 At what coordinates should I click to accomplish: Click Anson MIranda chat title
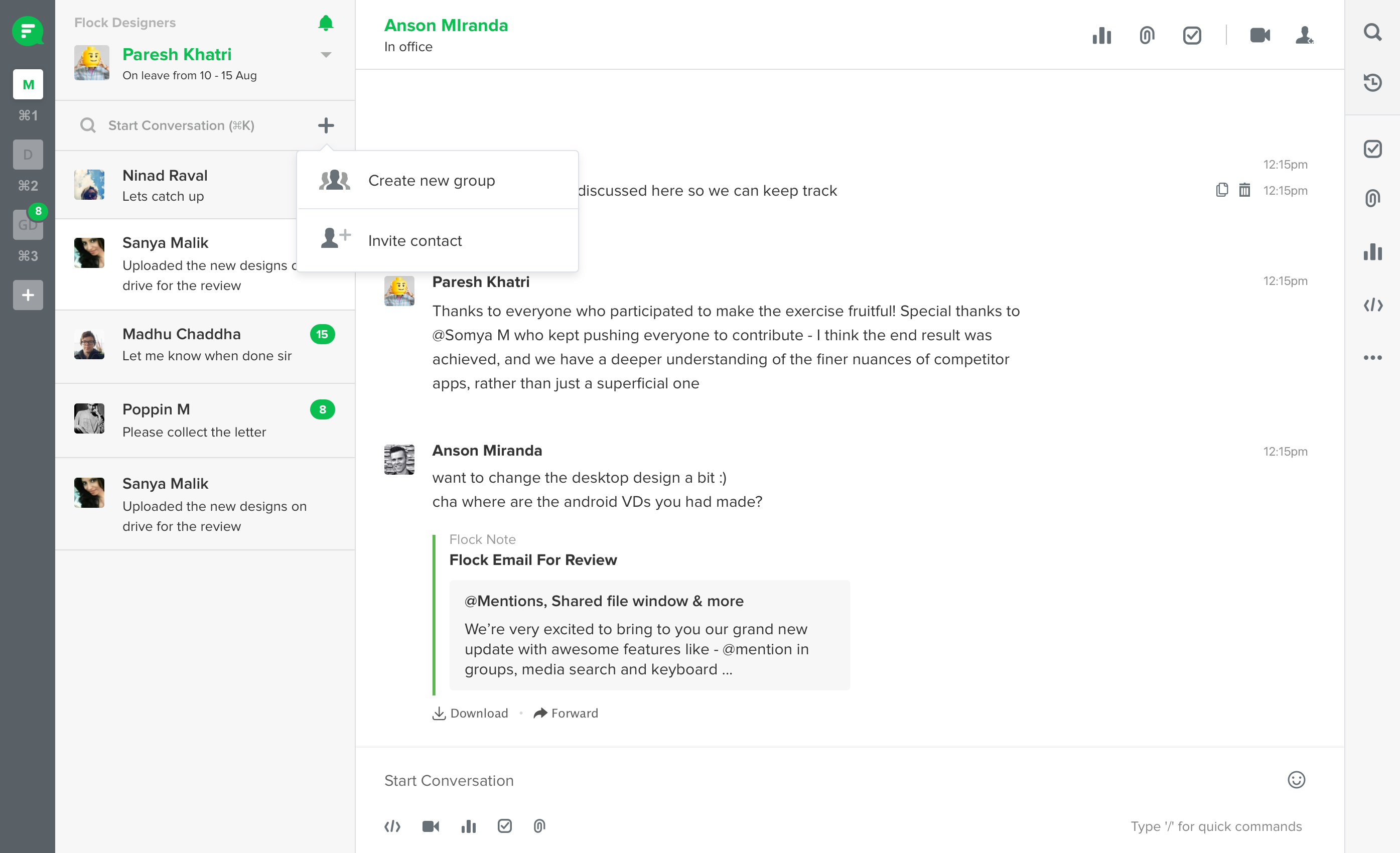[446, 26]
